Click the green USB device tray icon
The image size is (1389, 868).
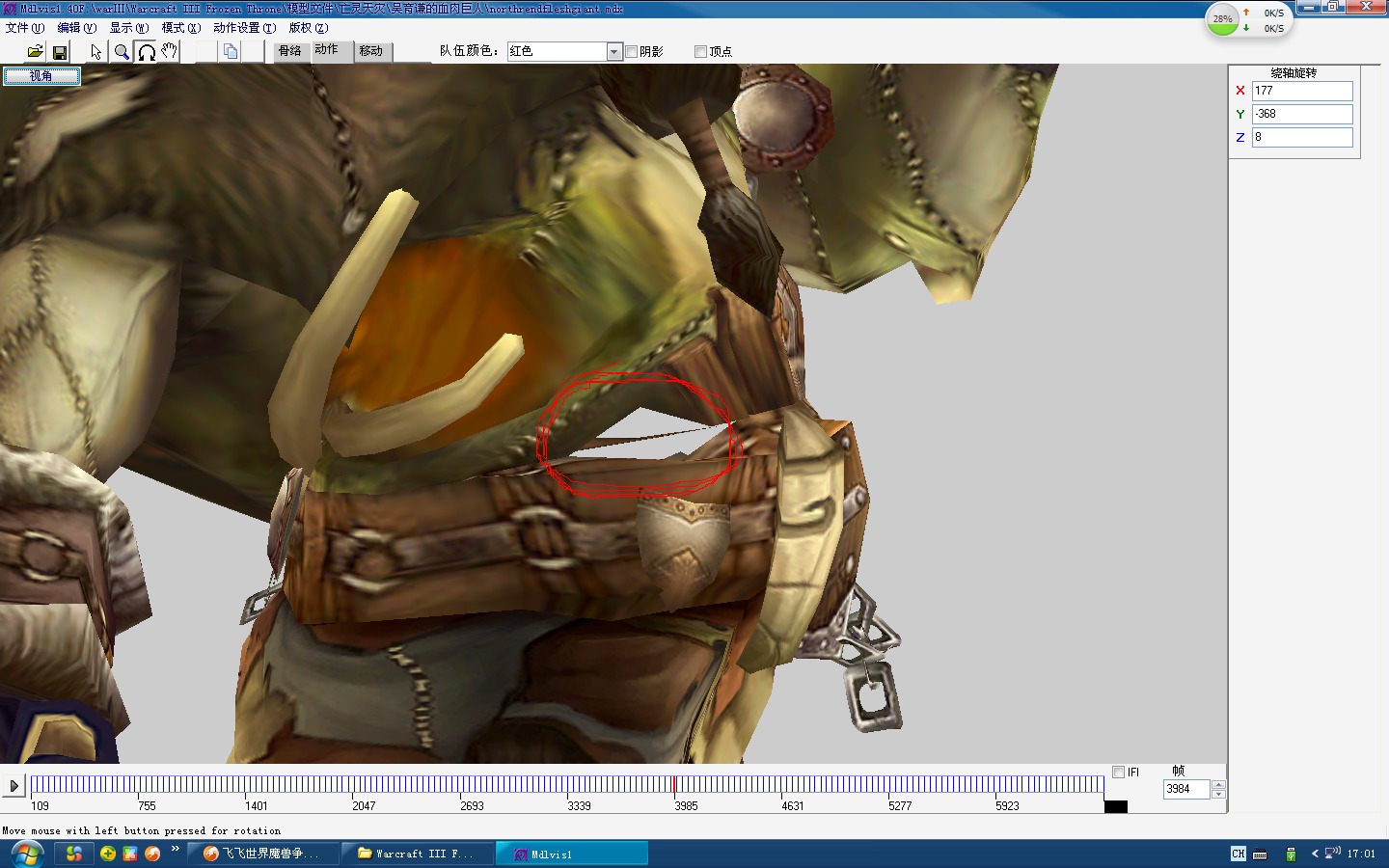point(1291,854)
